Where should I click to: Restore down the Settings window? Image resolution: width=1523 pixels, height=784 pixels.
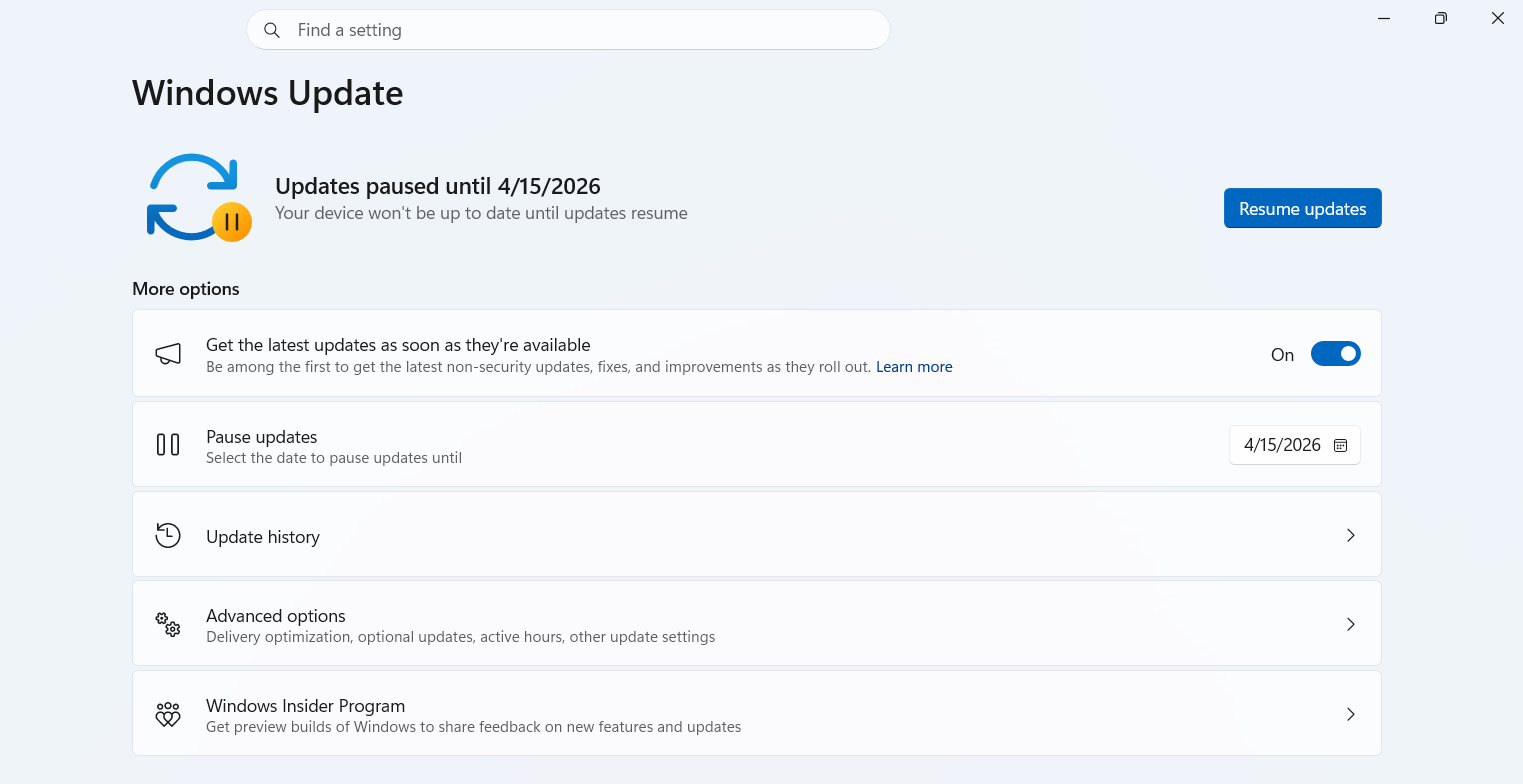point(1440,18)
